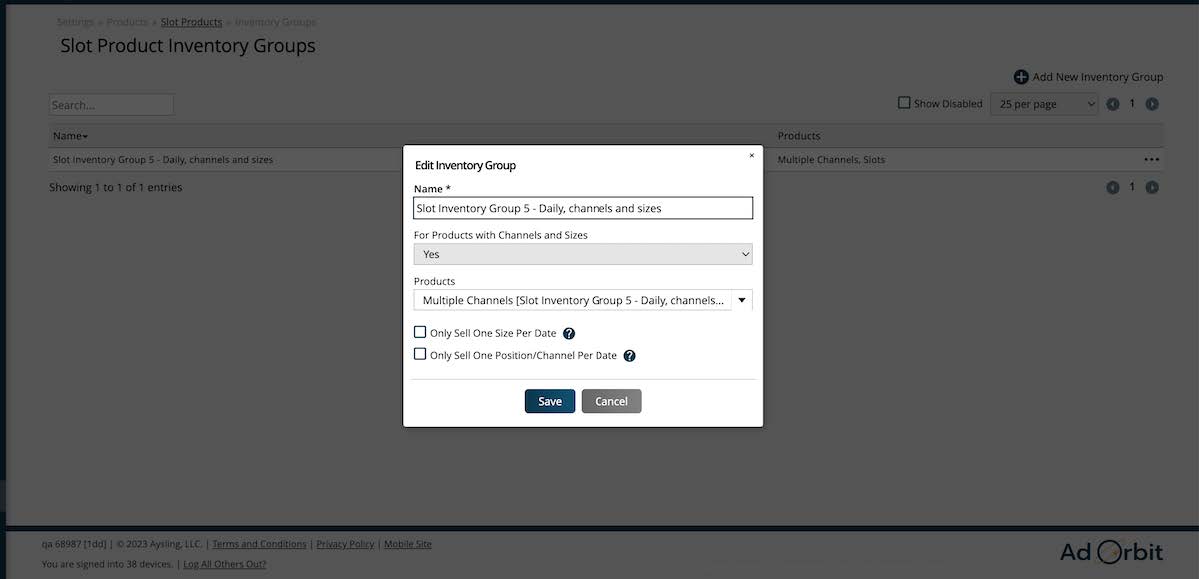Click the bottom pagination page number 1
This screenshot has width=1199, height=579.
(1132, 187)
